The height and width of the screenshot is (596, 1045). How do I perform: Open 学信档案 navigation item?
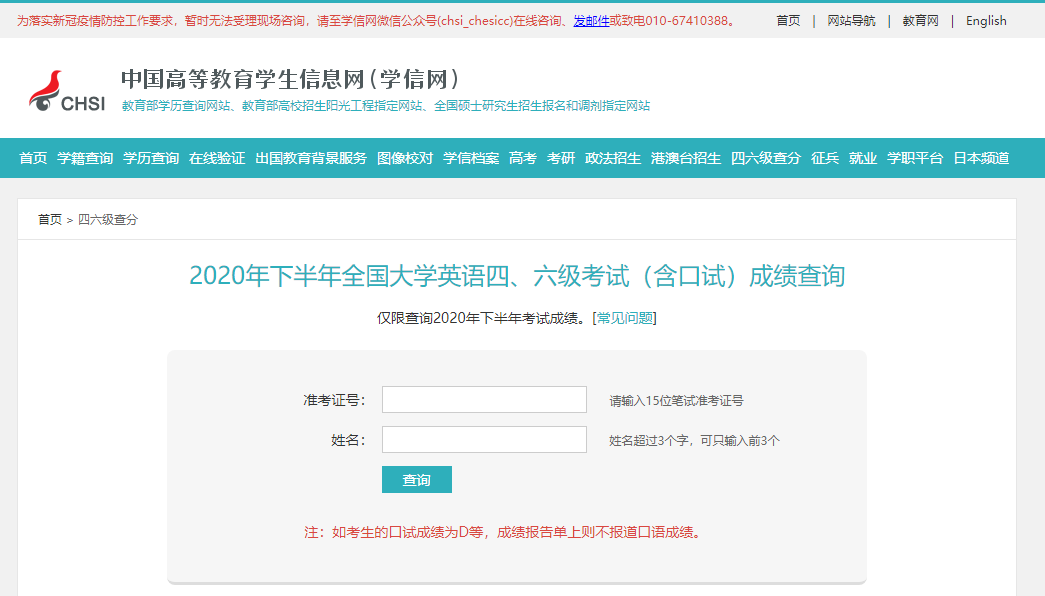pyautogui.click(x=471, y=158)
